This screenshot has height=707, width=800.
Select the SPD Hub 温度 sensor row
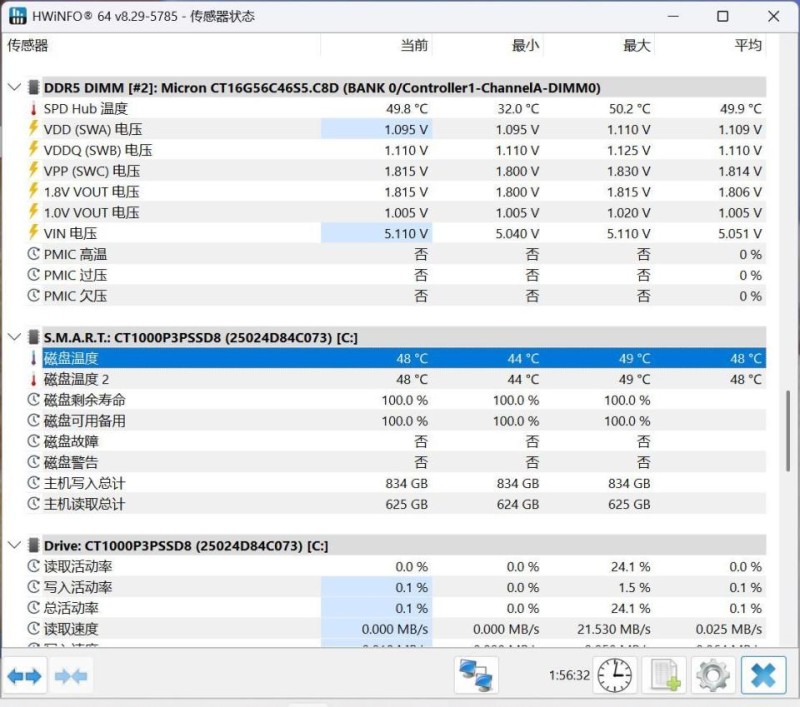(x=85, y=109)
